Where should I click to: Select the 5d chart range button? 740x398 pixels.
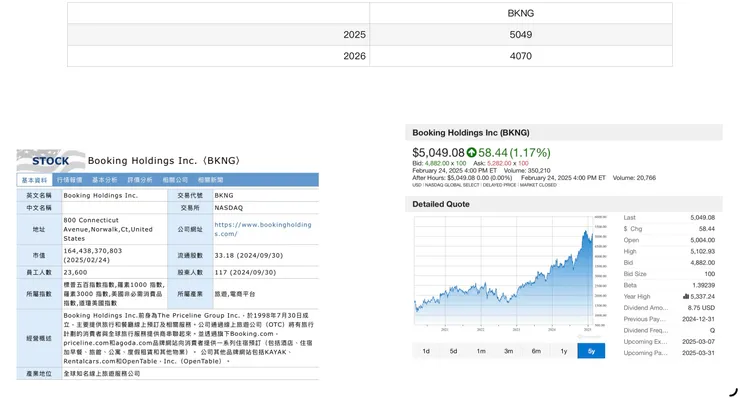coord(454,351)
